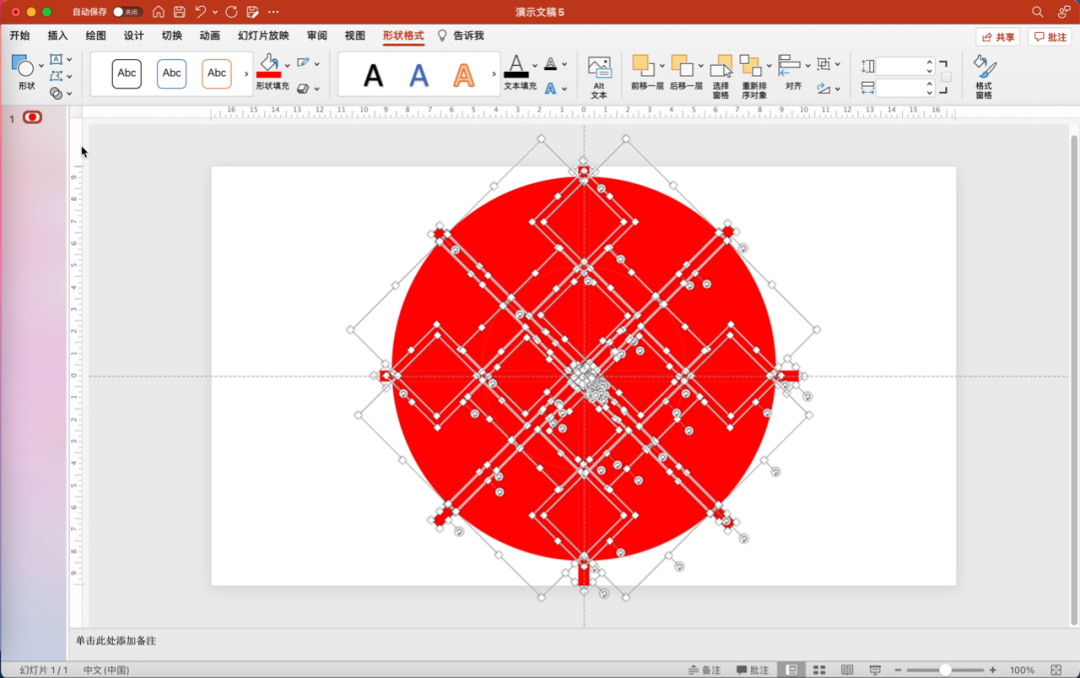Click the 文本填充 text fill icon
1080x678 pixels.
(517, 66)
